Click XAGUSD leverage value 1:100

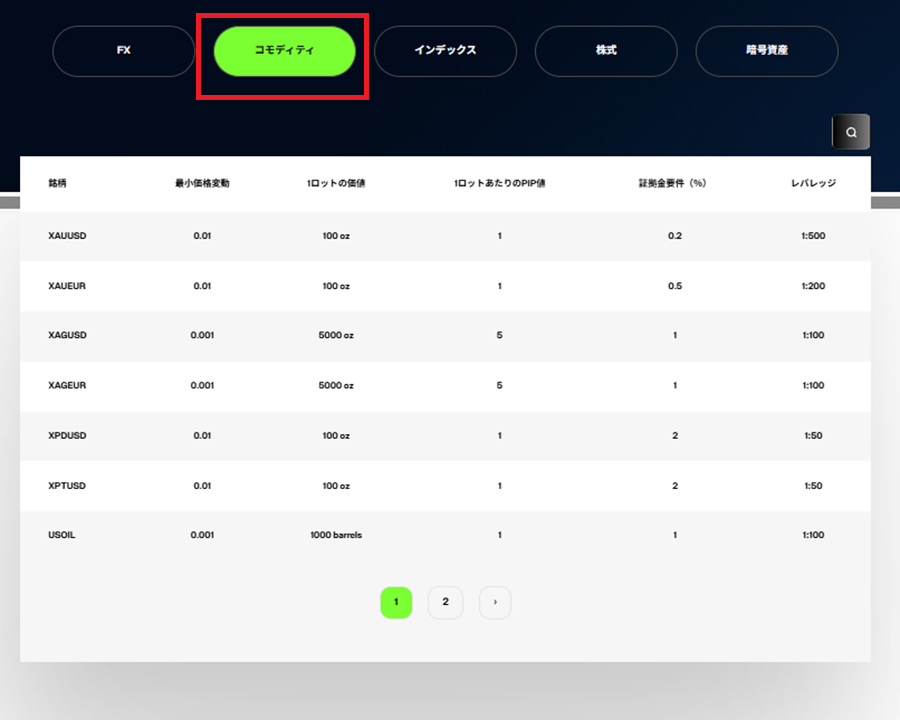(x=813, y=335)
